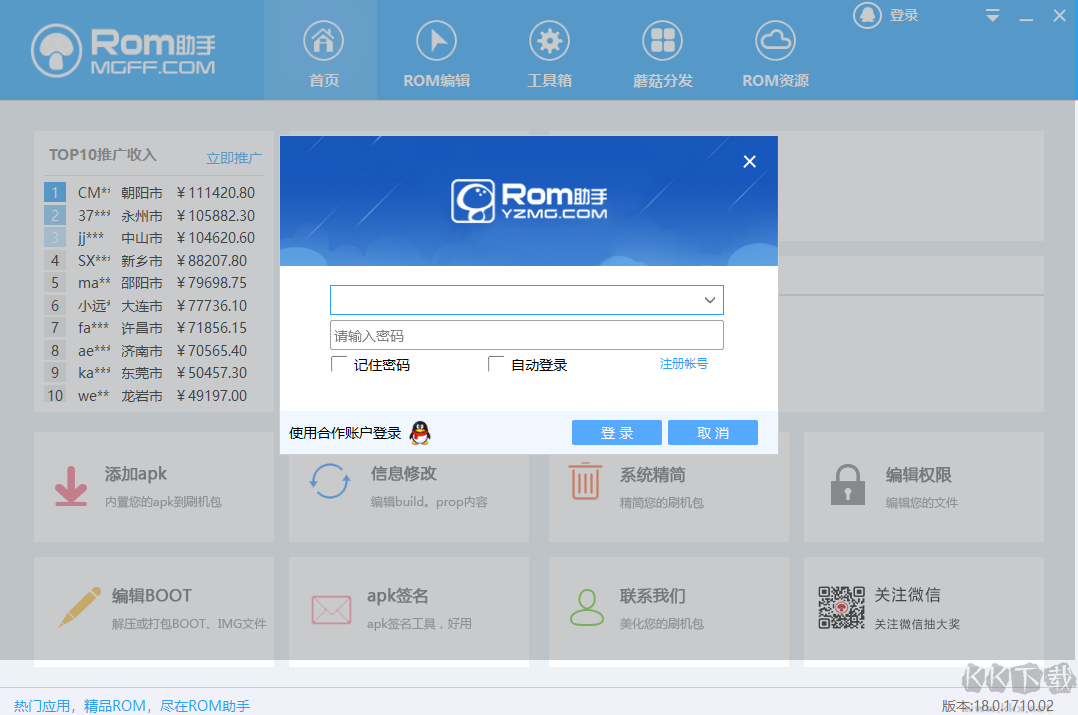Click the 东莞市 ¥50457.30 row
1078x715 pixels.
point(150,373)
